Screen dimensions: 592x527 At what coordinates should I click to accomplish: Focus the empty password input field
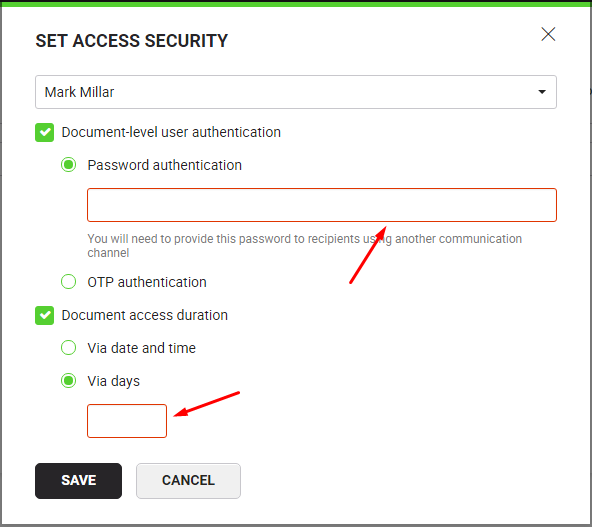322,205
